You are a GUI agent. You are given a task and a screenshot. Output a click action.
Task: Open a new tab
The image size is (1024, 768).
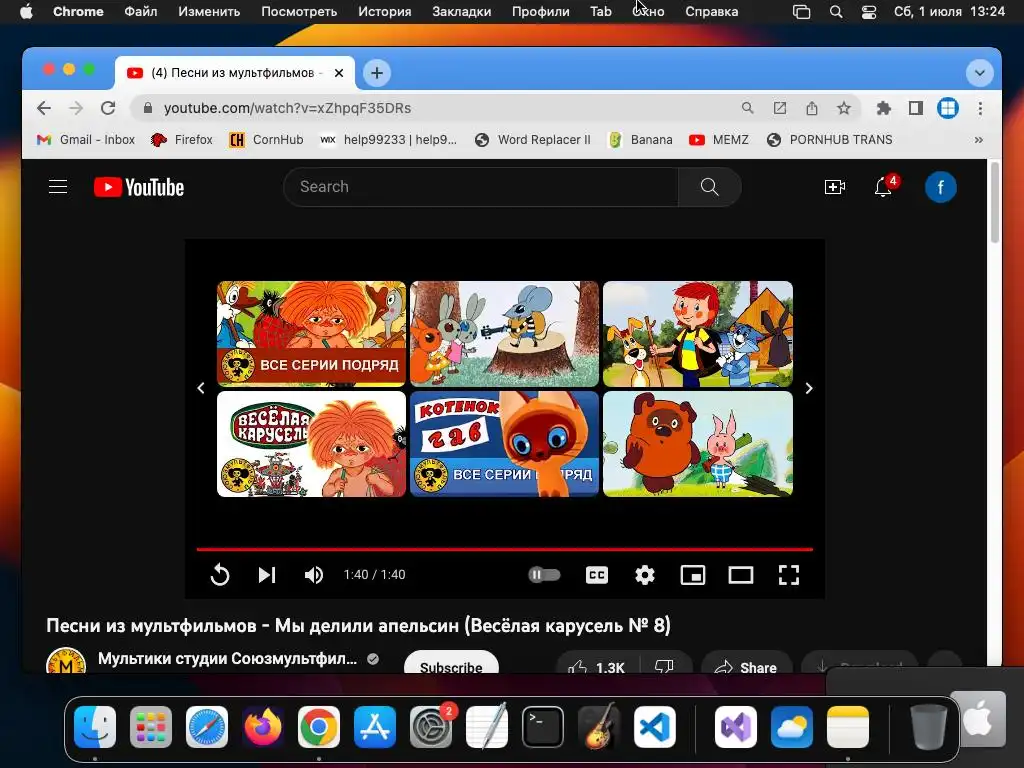tap(377, 72)
